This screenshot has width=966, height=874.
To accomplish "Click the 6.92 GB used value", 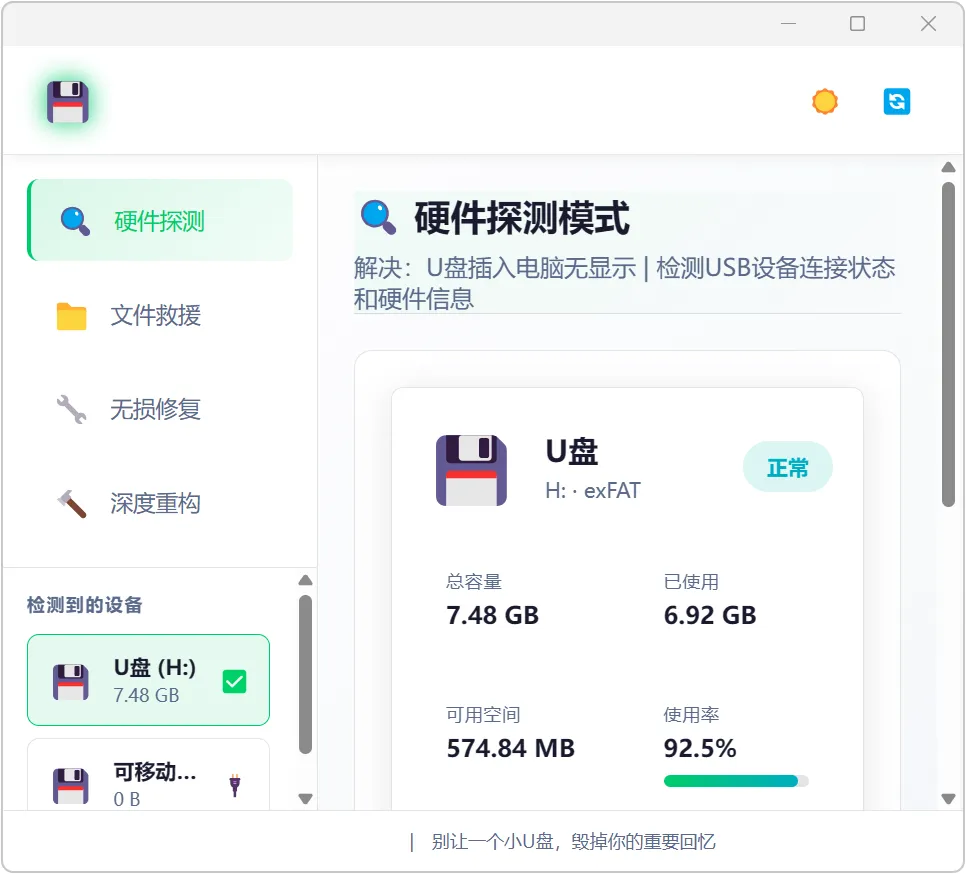I will click(x=710, y=615).
